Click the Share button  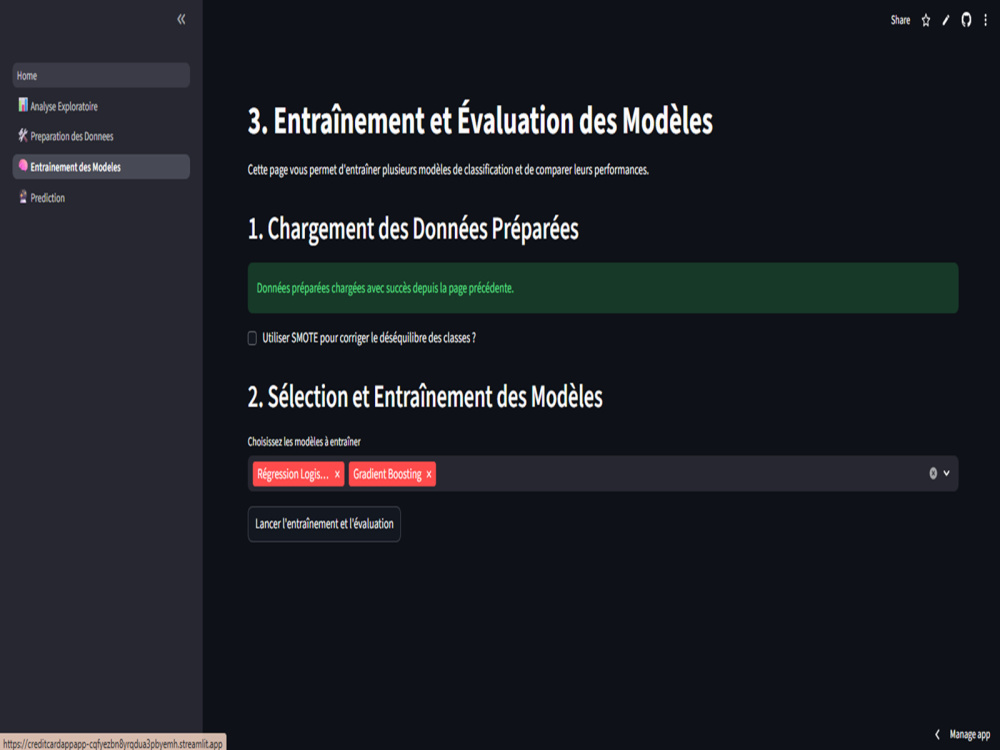coord(900,20)
